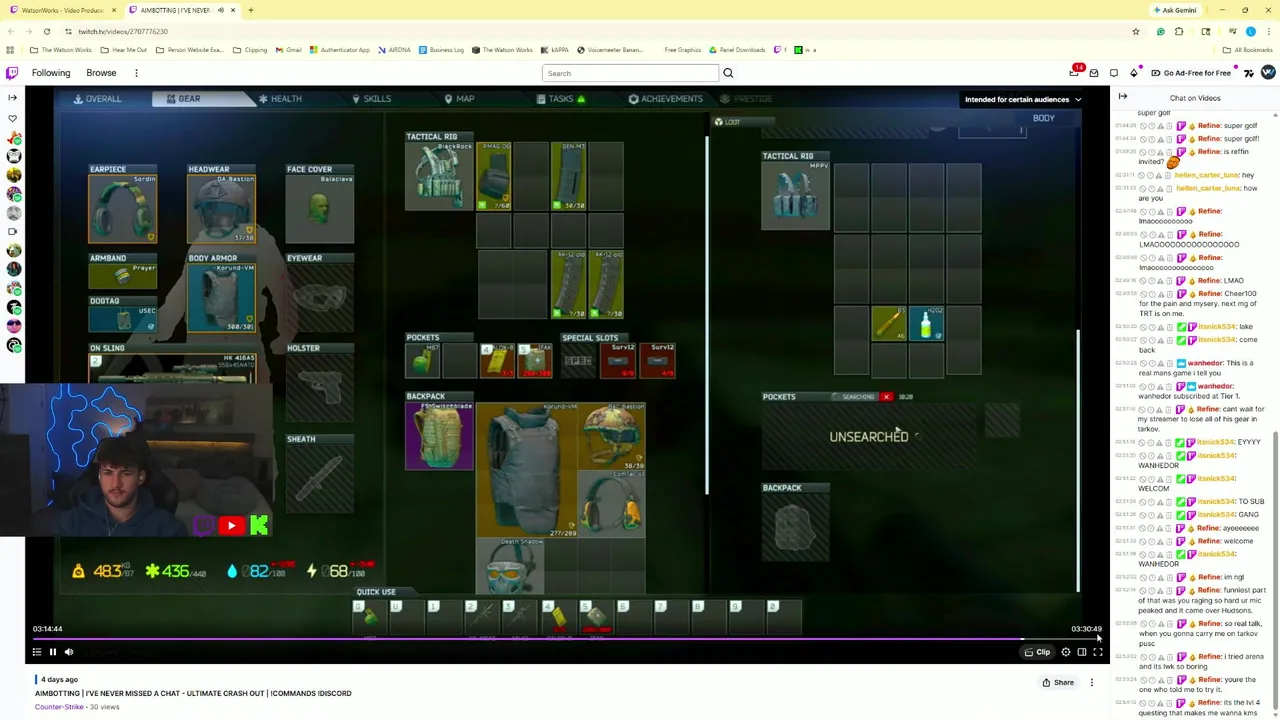Click the search magnifier button
Viewport: 1280px width, 720px height.
(x=728, y=73)
